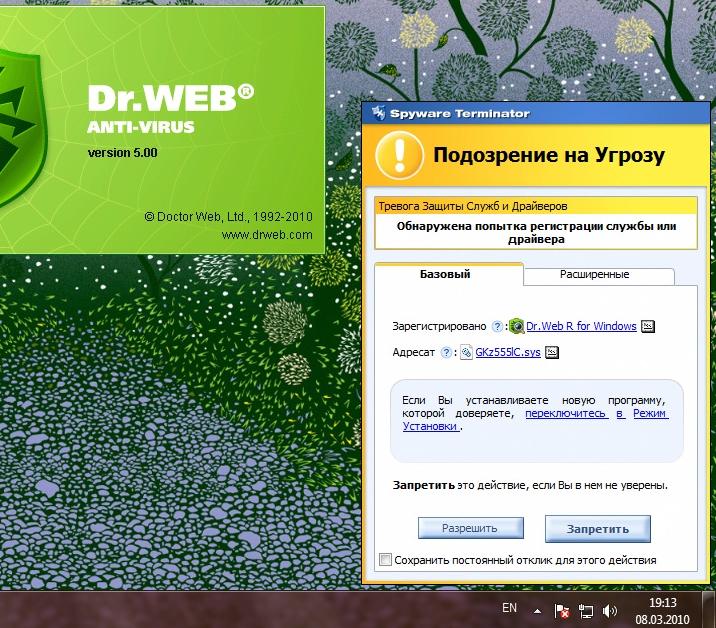716x628 pixels.
Task: Click the GKz555lC.sys file icon
Action: click(x=466, y=352)
